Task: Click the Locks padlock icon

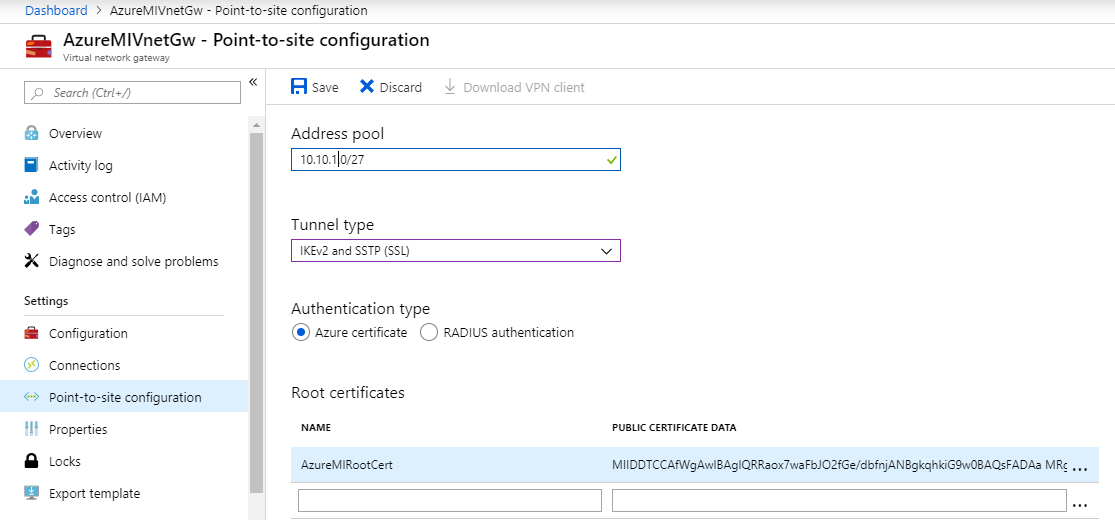Action: click(31, 461)
